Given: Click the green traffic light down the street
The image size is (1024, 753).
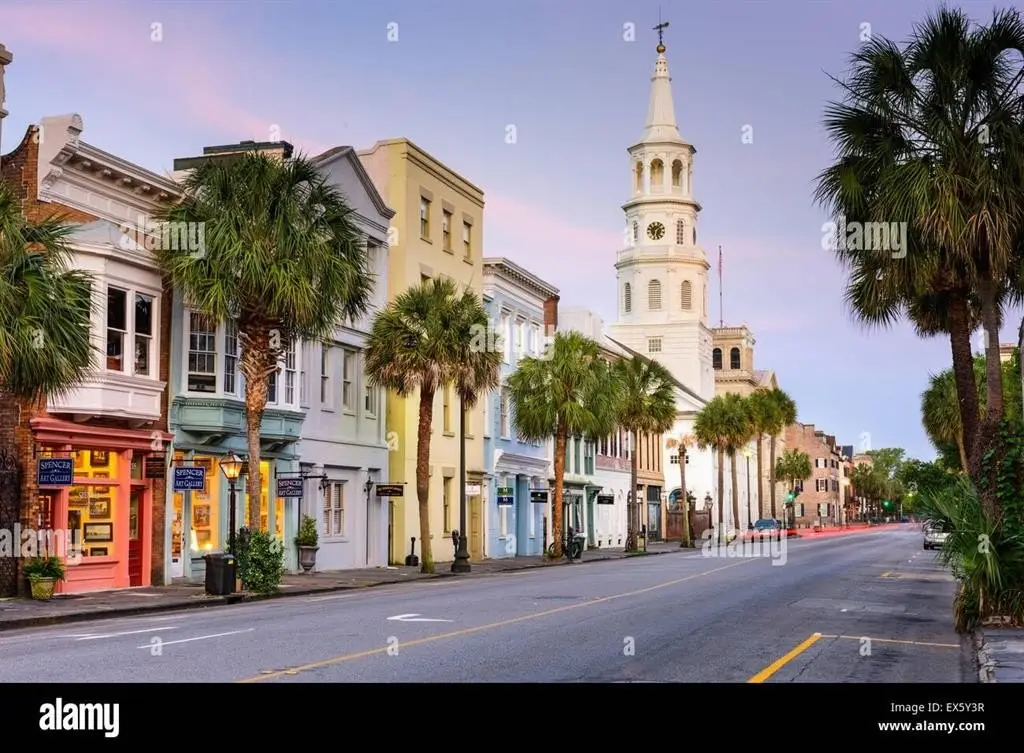Looking at the screenshot, I should click(x=790, y=497).
